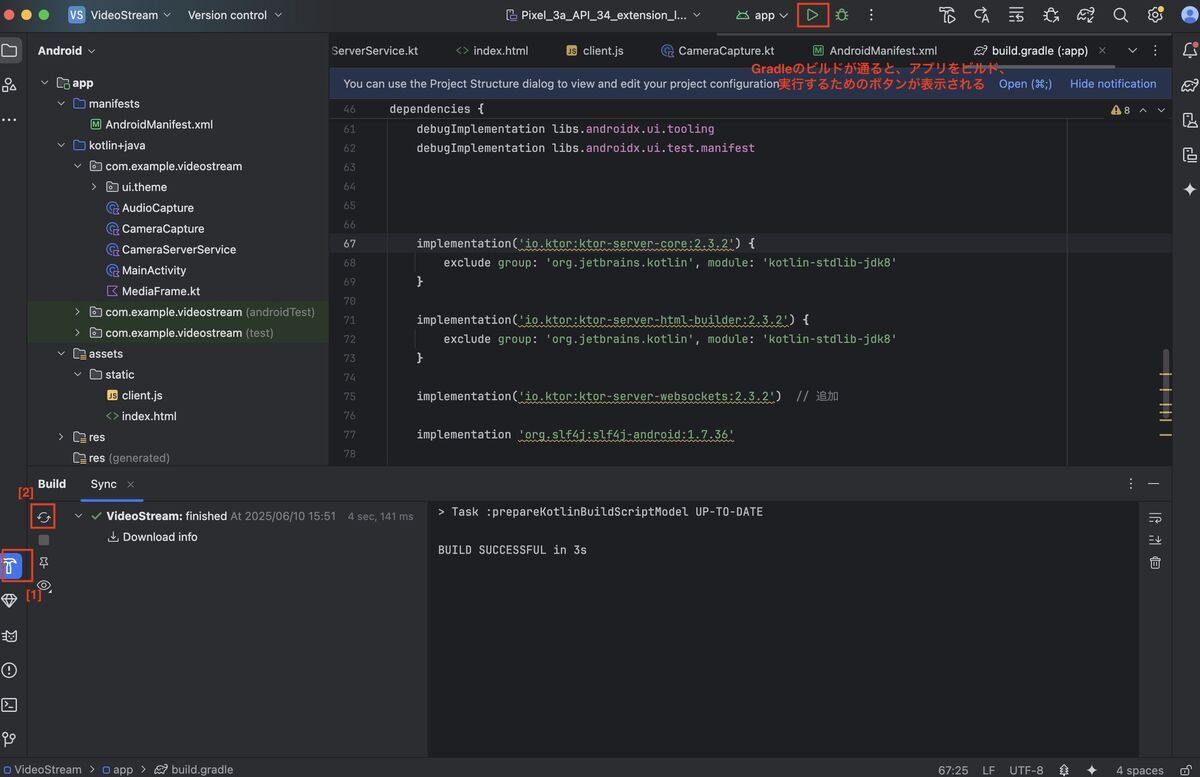Collapse the manifests folder
Screen dimensions: 1200x777
point(61,104)
